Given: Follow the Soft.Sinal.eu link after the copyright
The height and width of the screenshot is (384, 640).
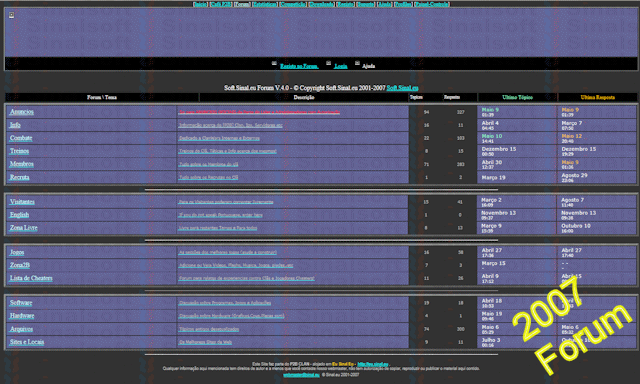Looking at the screenshot, I should [x=402, y=88].
